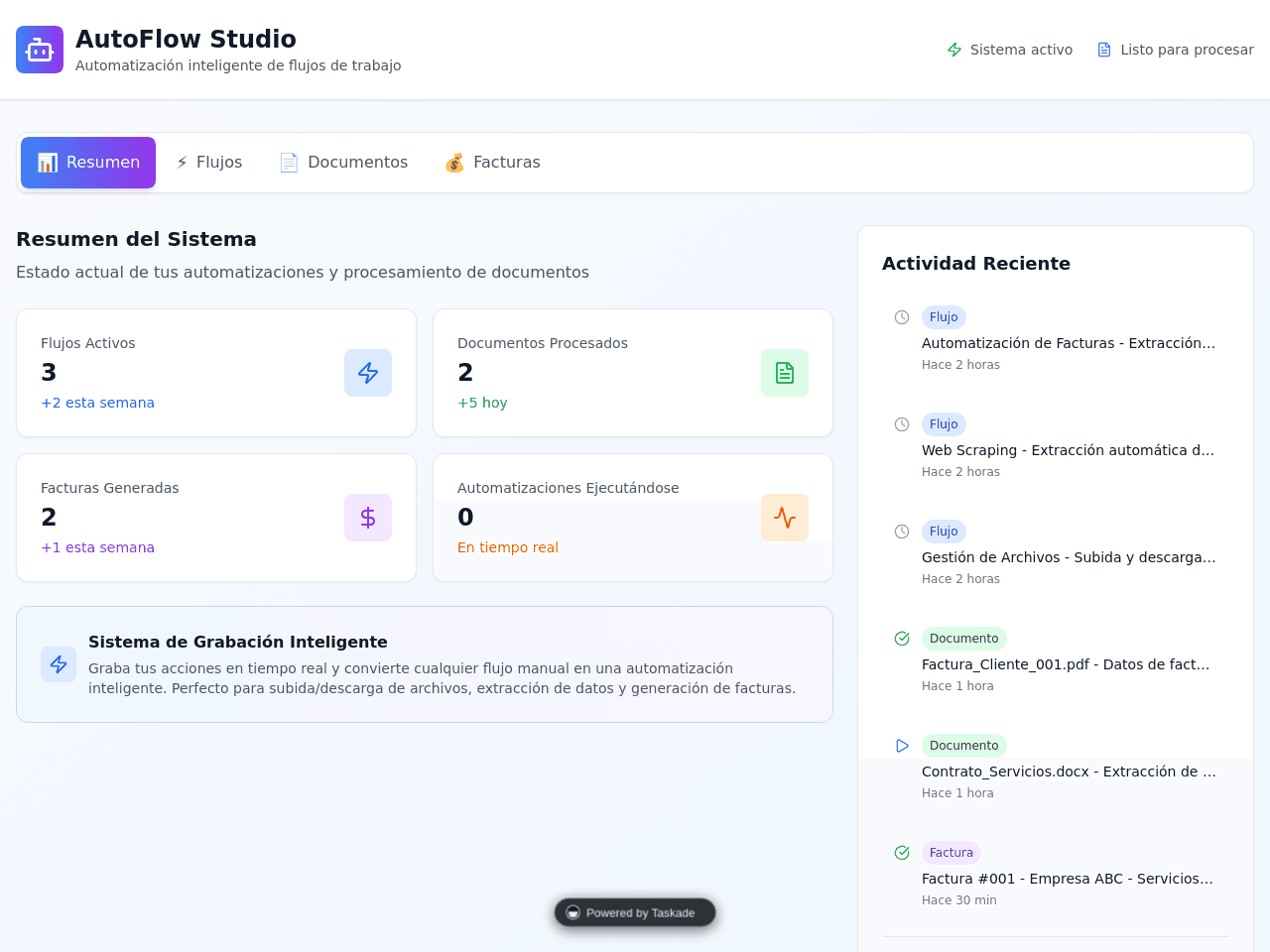Click the Automatizaciones Ejecutándose label

569,488
